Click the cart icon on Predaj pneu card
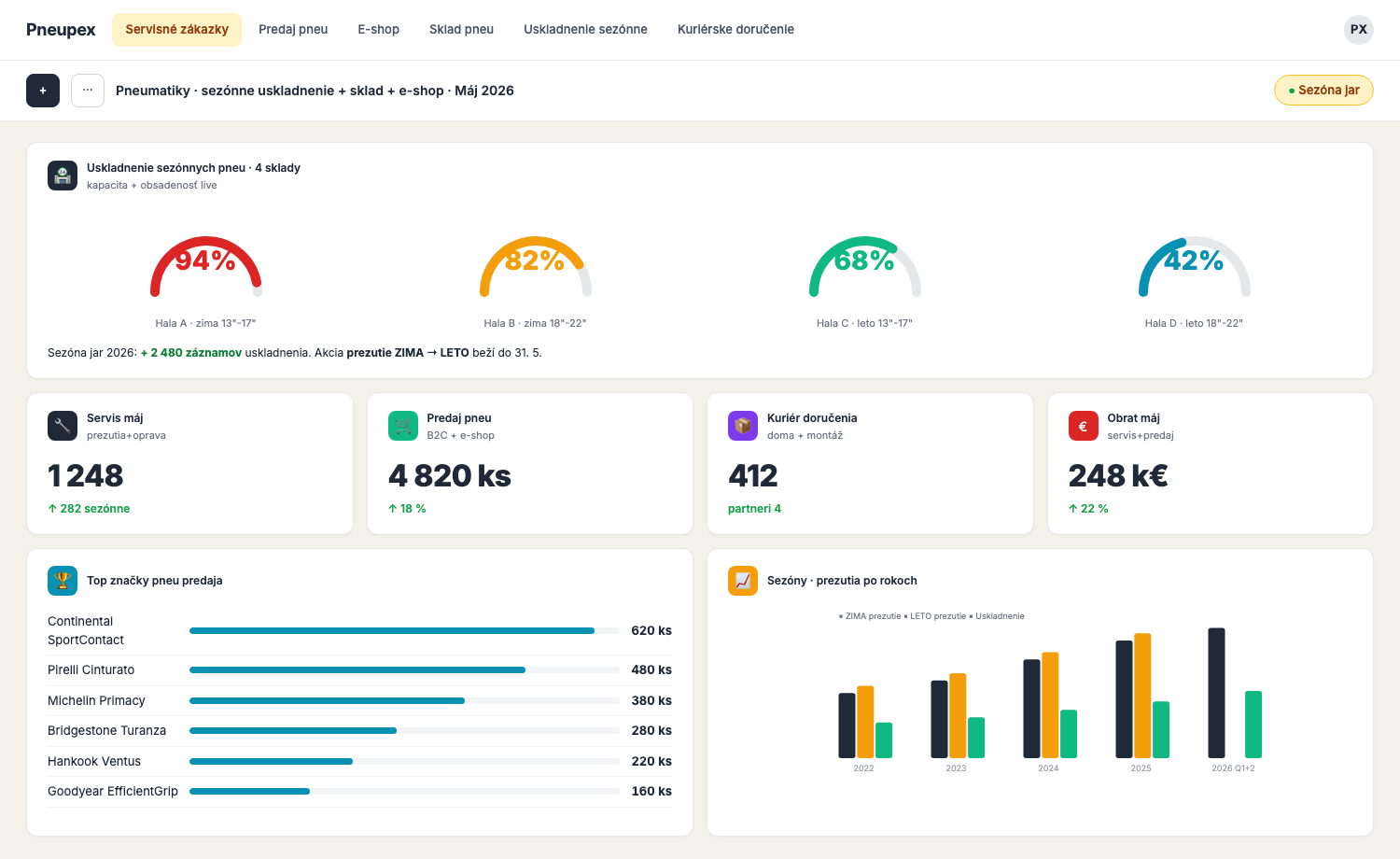This screenshot has width=1400, height=859. 403,426
